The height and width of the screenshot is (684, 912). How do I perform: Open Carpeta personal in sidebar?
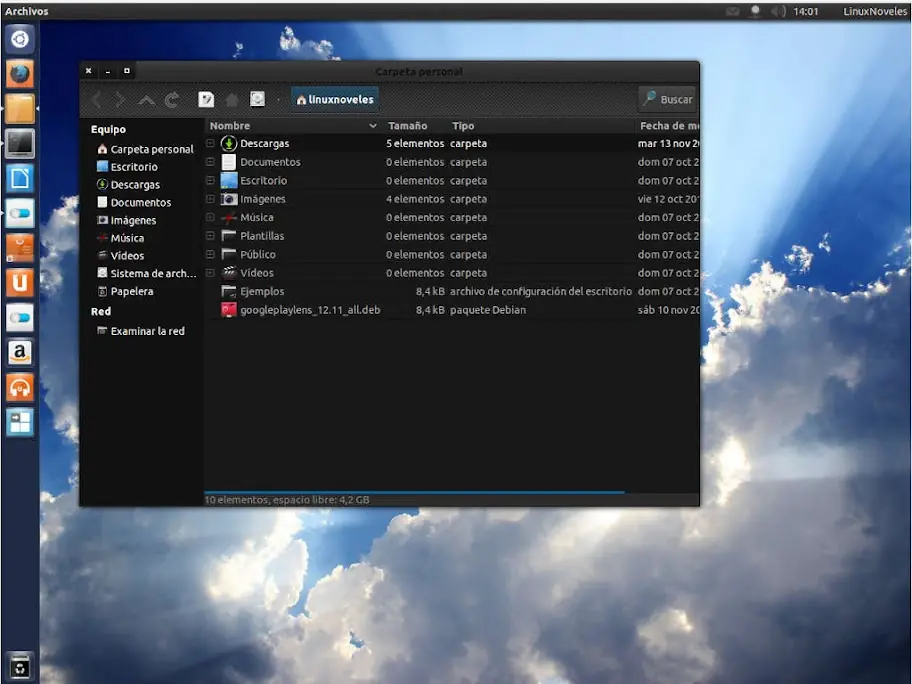pyautogui.click(x=145, y=149)
